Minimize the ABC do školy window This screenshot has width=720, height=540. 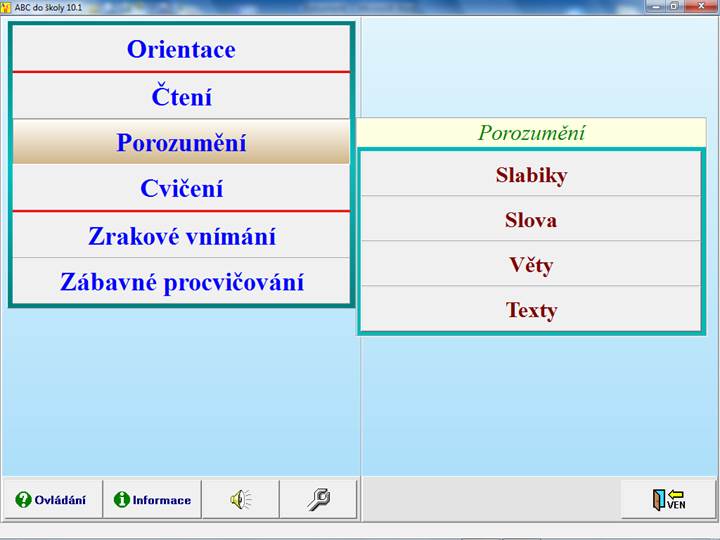pos(655,6)
